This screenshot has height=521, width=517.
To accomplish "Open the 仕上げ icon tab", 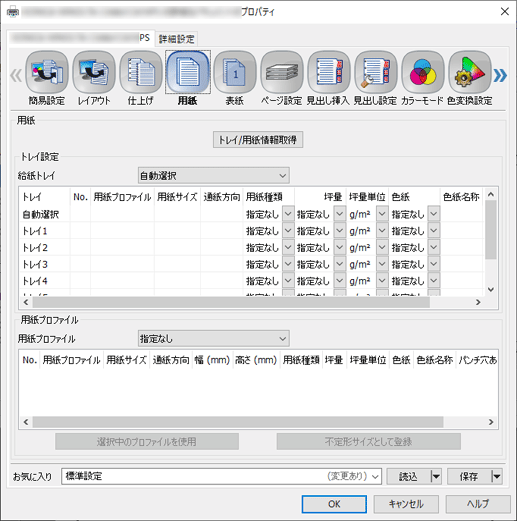I will coord(141,78).
